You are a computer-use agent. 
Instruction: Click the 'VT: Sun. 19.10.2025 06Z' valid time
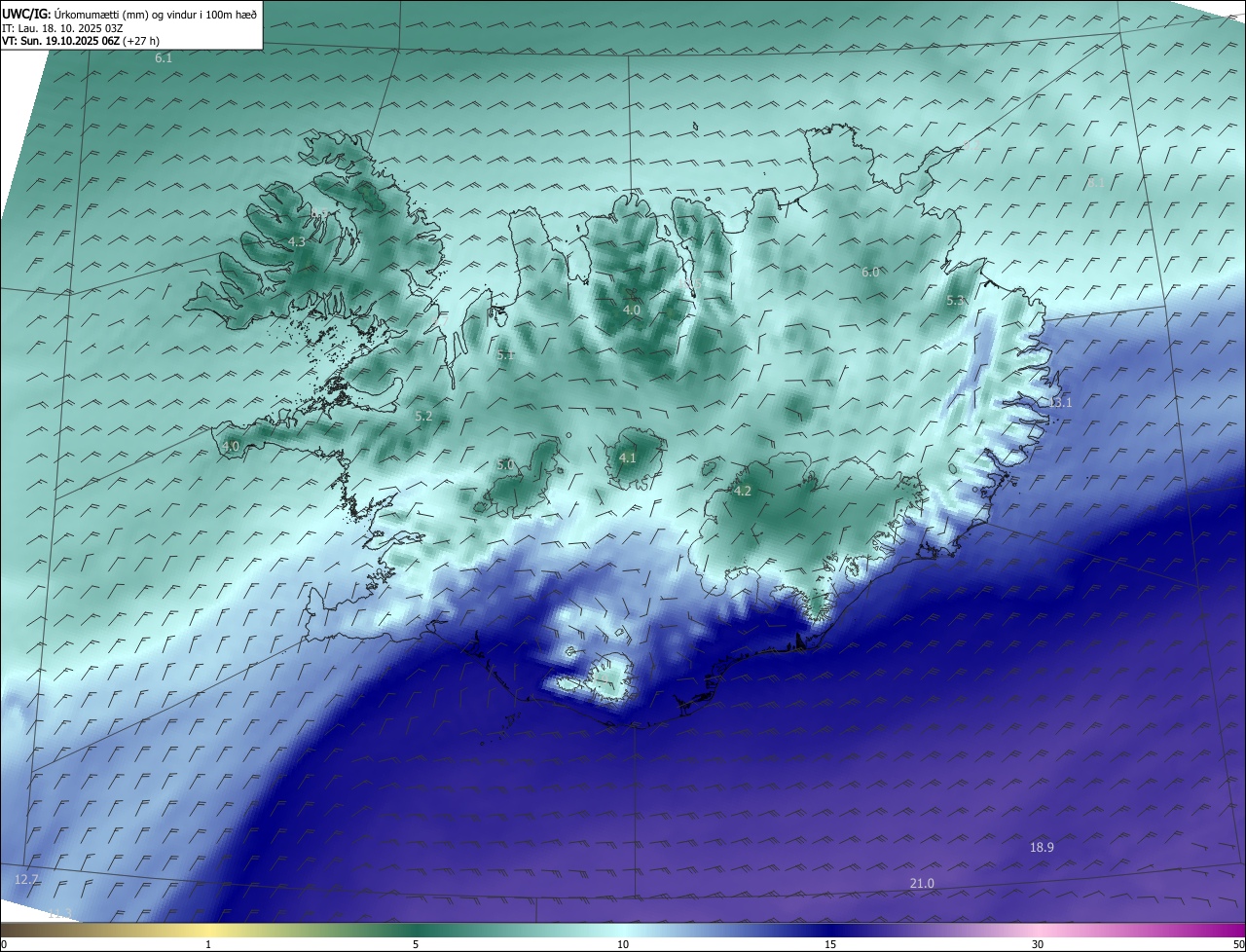(x=60, y=41)
